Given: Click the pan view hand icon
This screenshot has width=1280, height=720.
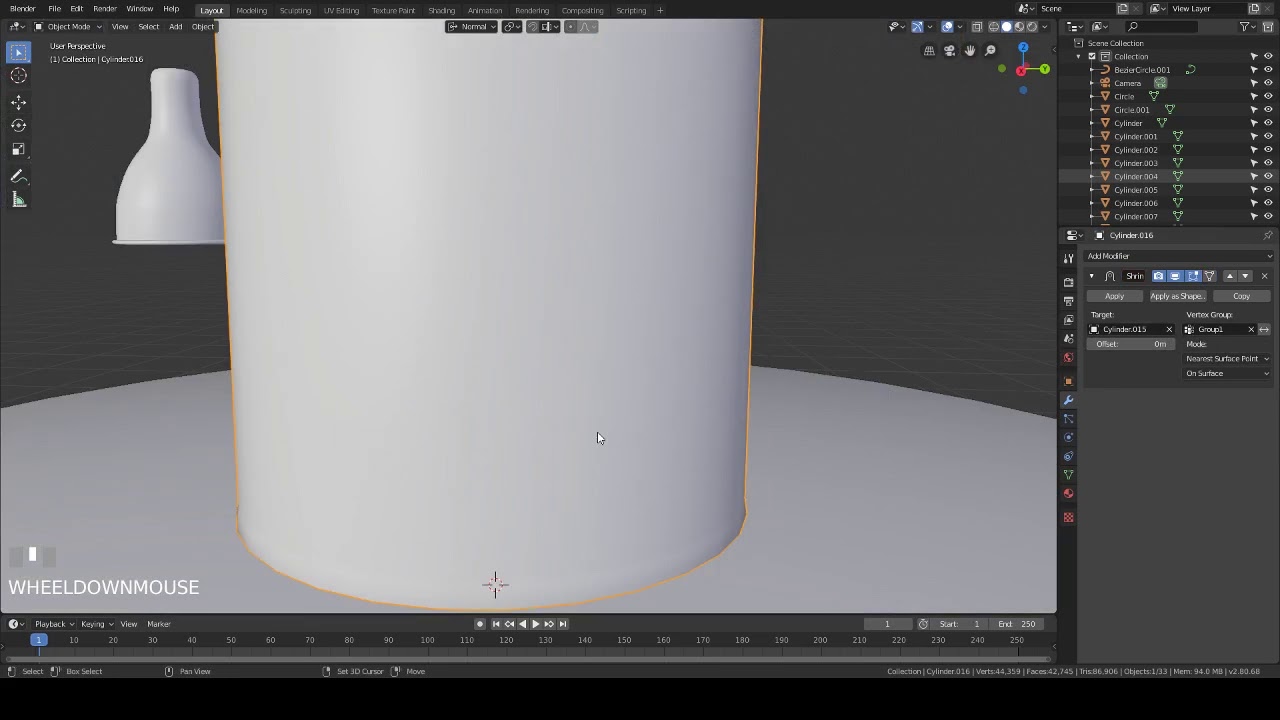Looking at the screenshot, I should tap(970, 51).
